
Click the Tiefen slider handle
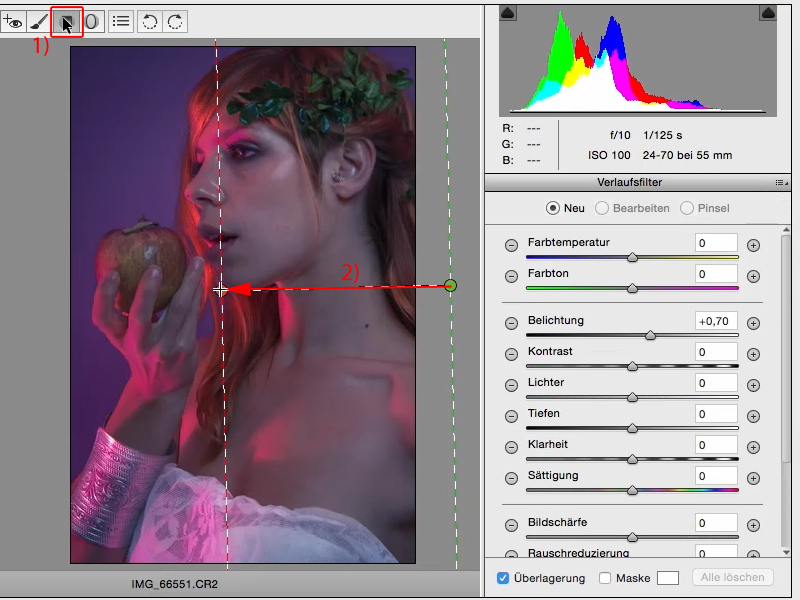632,428
